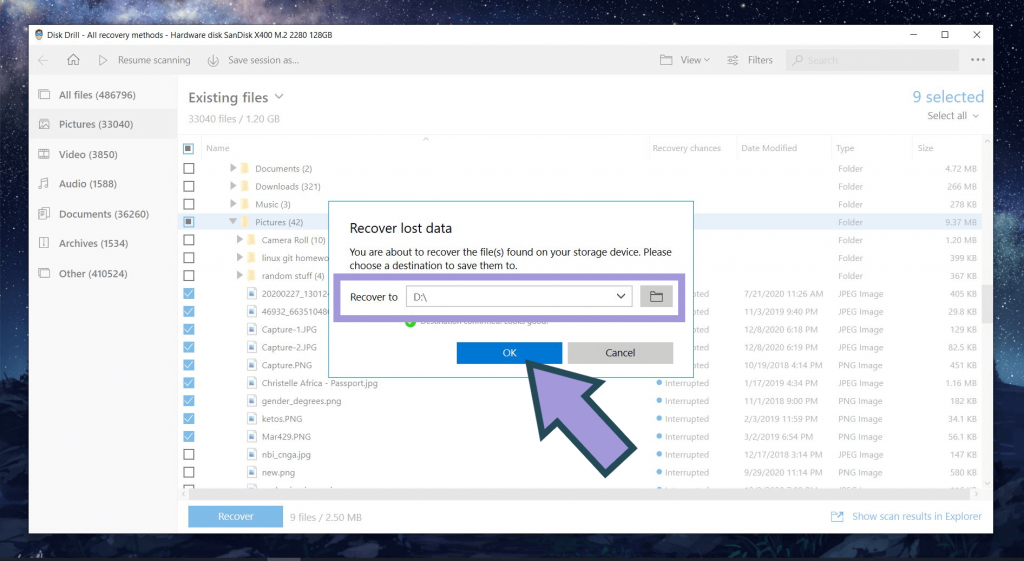Check the new.png file checkbox

pyautogui.click(x=189, y=472)
